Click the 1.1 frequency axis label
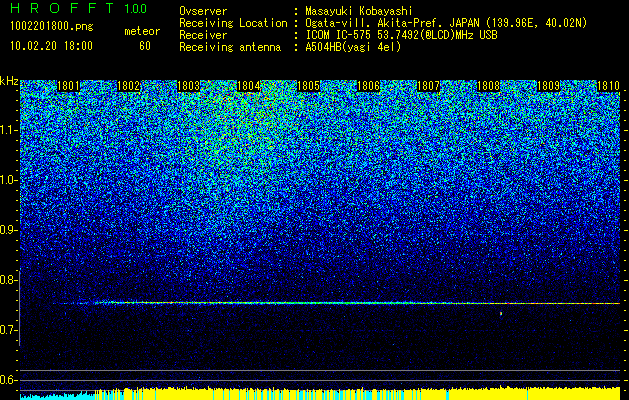 (x=8, y=130)
